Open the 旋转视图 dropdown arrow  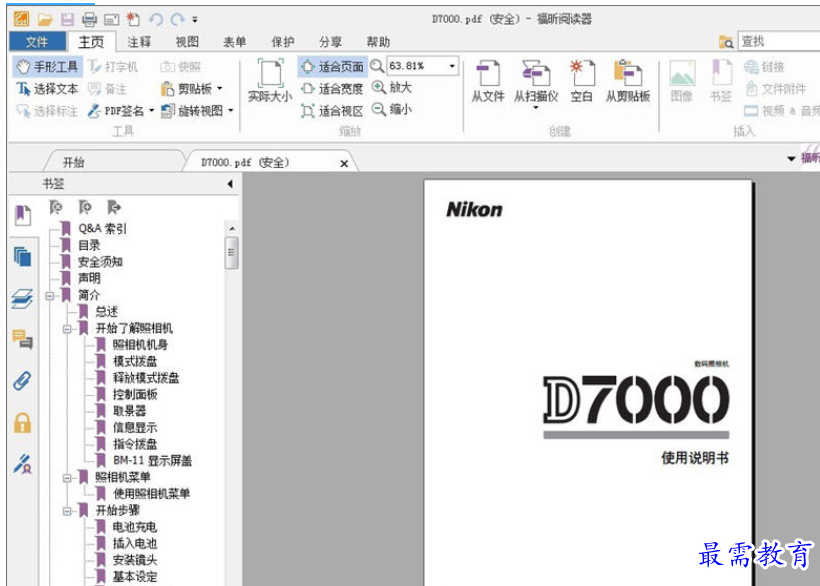click(x=230, y=110)
